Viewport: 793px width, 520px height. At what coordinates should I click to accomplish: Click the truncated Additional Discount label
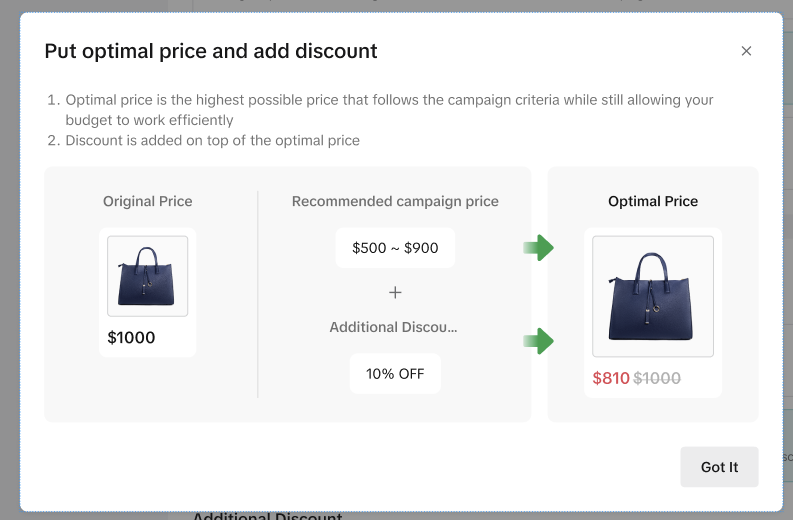393,327
